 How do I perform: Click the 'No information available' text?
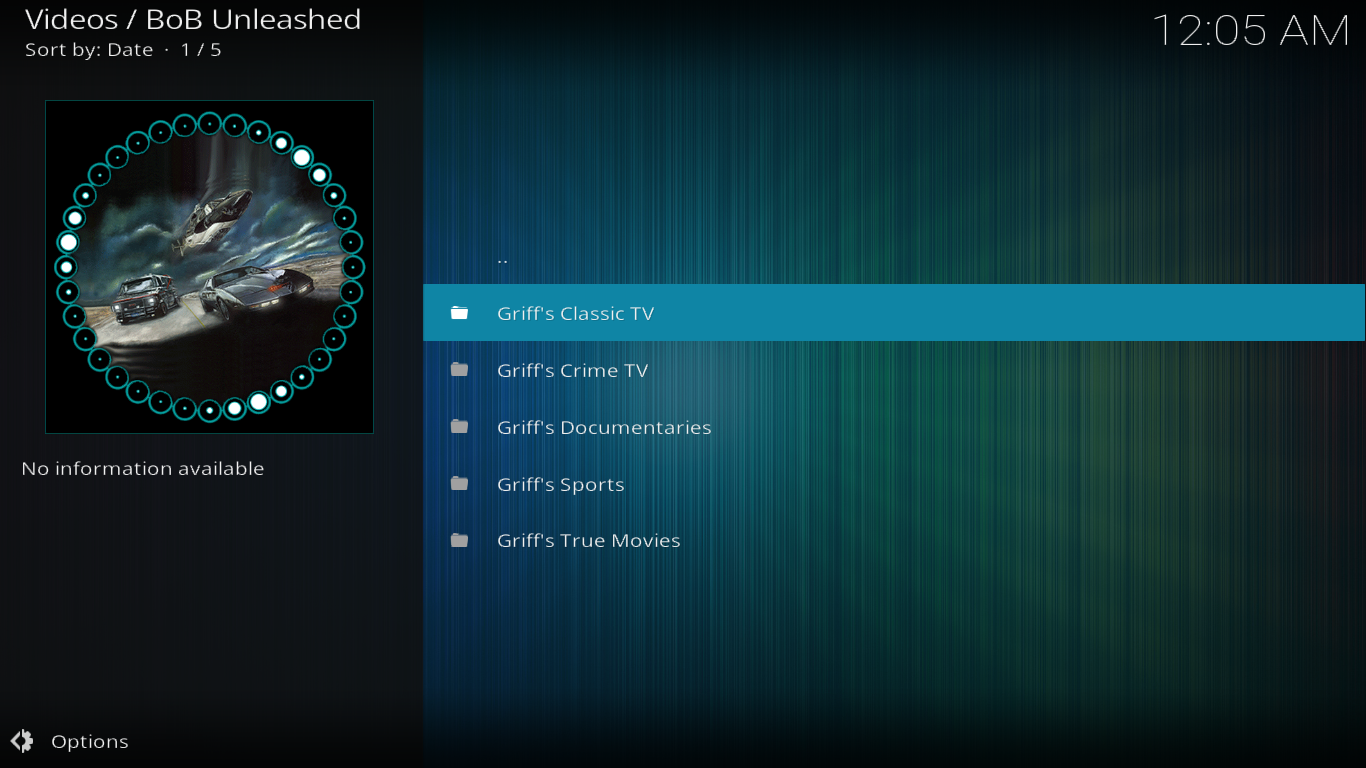(143, 468)
